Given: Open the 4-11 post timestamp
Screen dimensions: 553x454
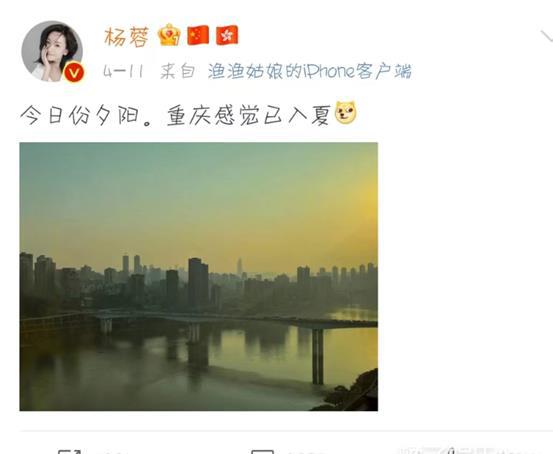Looking at the screenshot, I should tap(123, 72).
